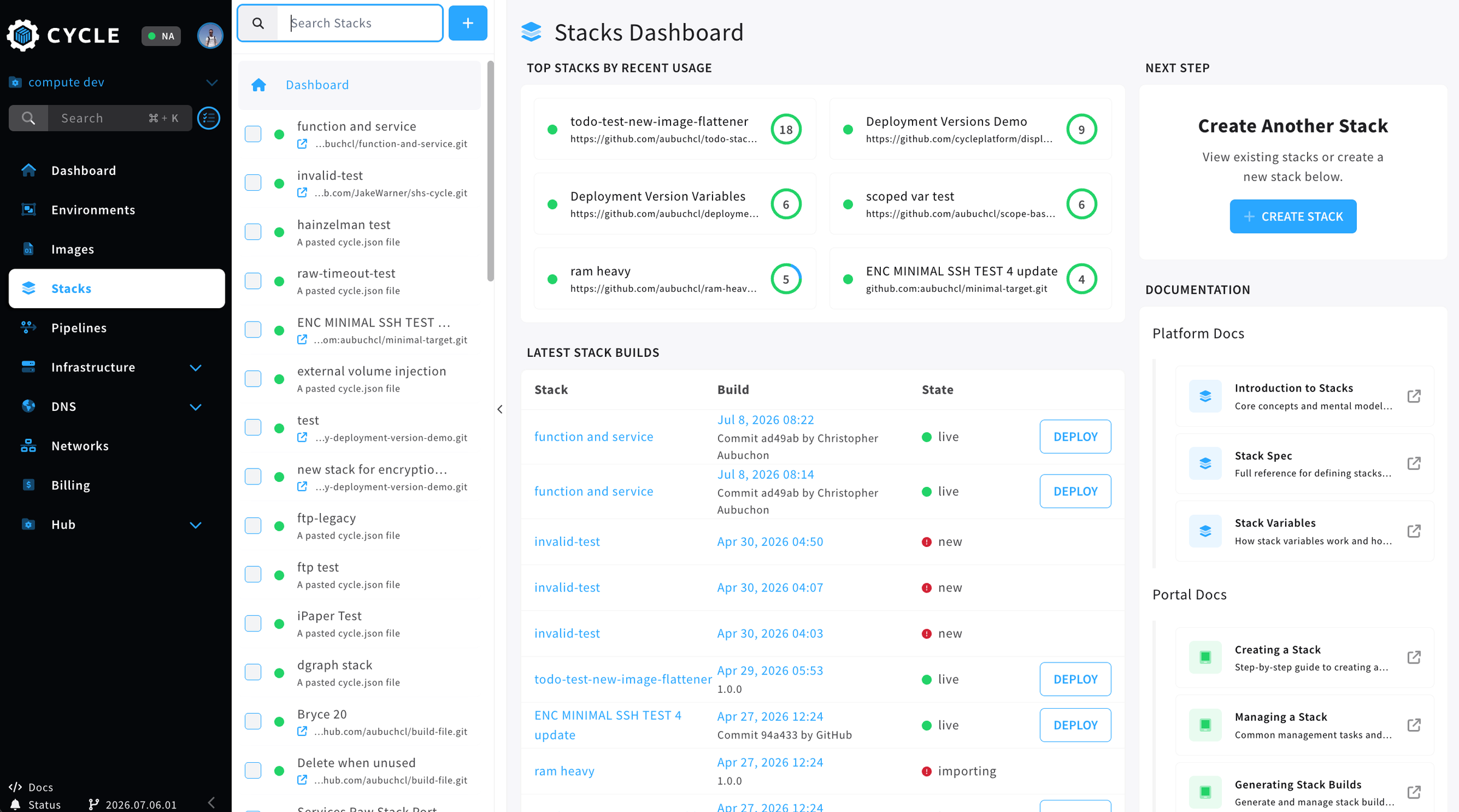Open external link icon for invalid-test repo
The width and height of the screenshot is (1459, 812).
coord(302,193)
